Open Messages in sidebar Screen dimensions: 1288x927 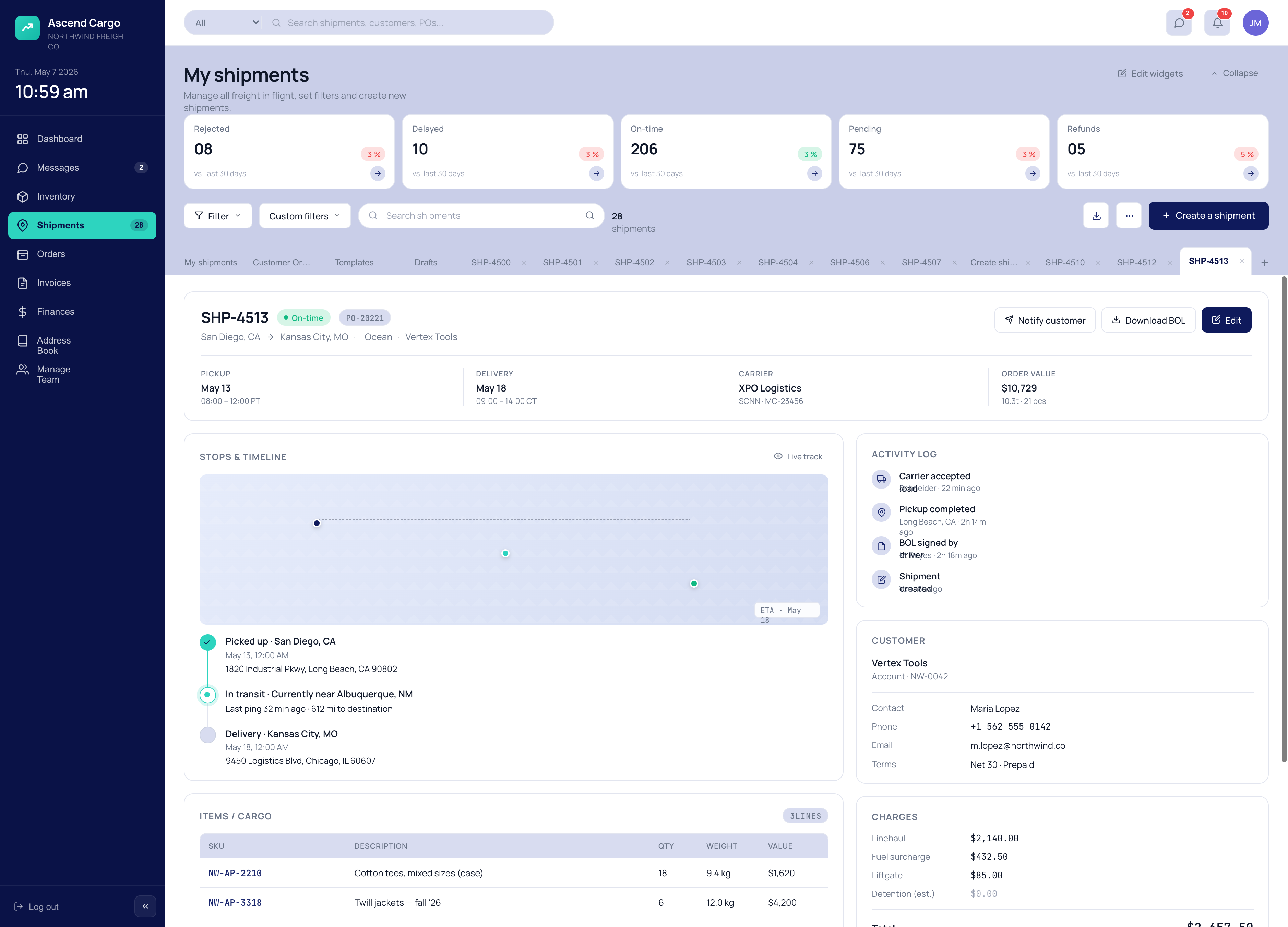click(x=82, y=167)
